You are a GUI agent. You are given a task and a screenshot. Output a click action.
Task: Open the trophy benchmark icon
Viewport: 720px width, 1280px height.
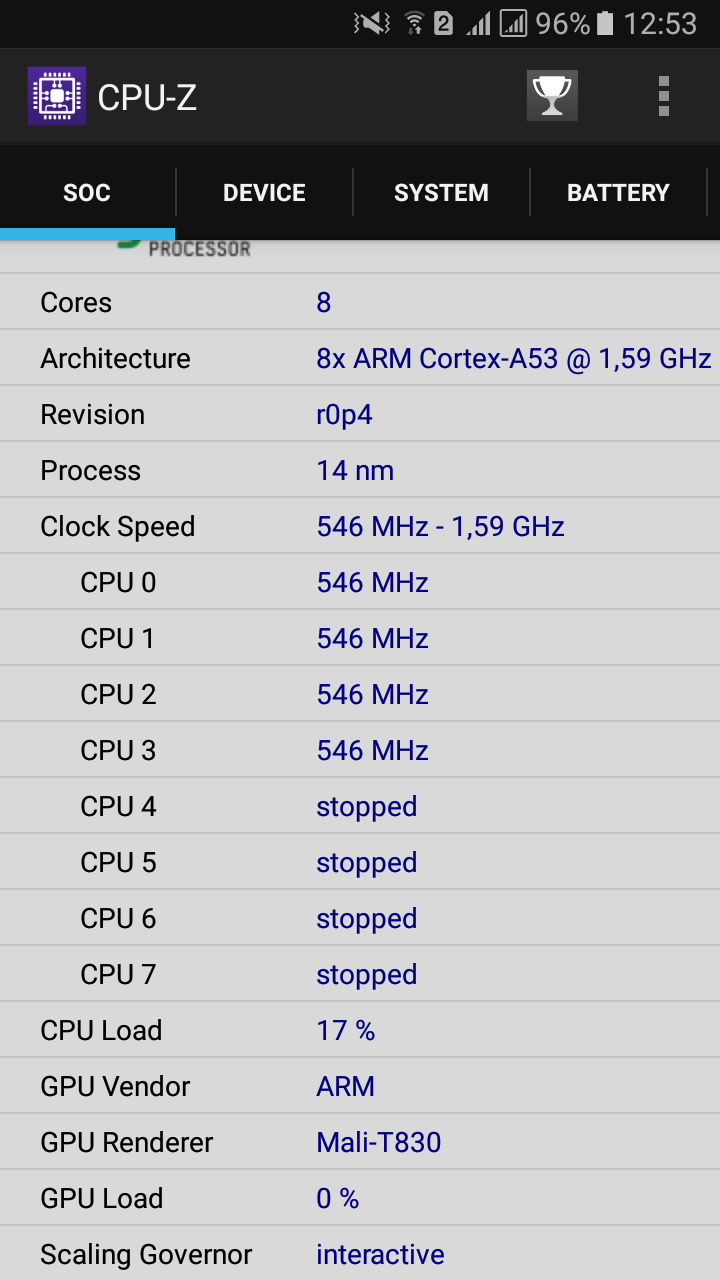click(552, 96)
